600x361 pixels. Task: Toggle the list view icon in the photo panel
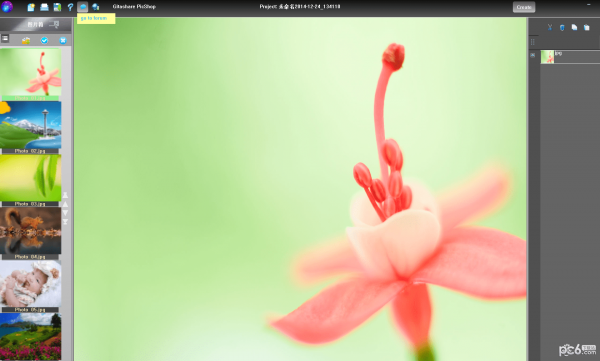pyautogui.click(x=5, y=38)
